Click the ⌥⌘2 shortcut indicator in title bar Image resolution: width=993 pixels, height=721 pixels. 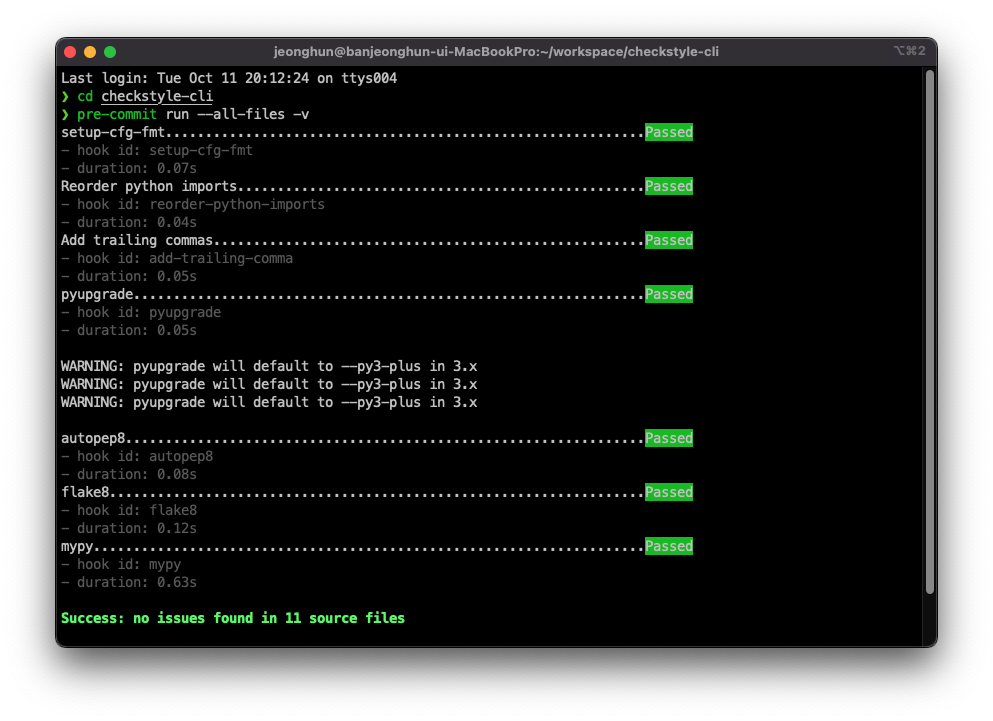[909, 51]
